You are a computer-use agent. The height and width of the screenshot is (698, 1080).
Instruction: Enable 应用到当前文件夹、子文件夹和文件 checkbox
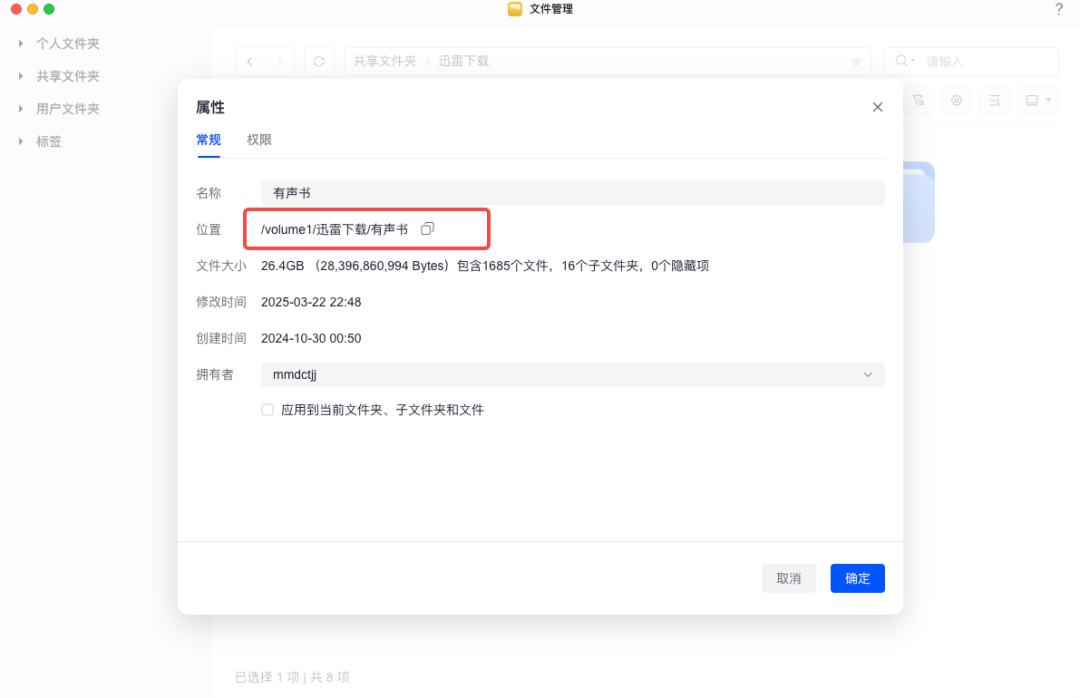(x=267, y=409)
